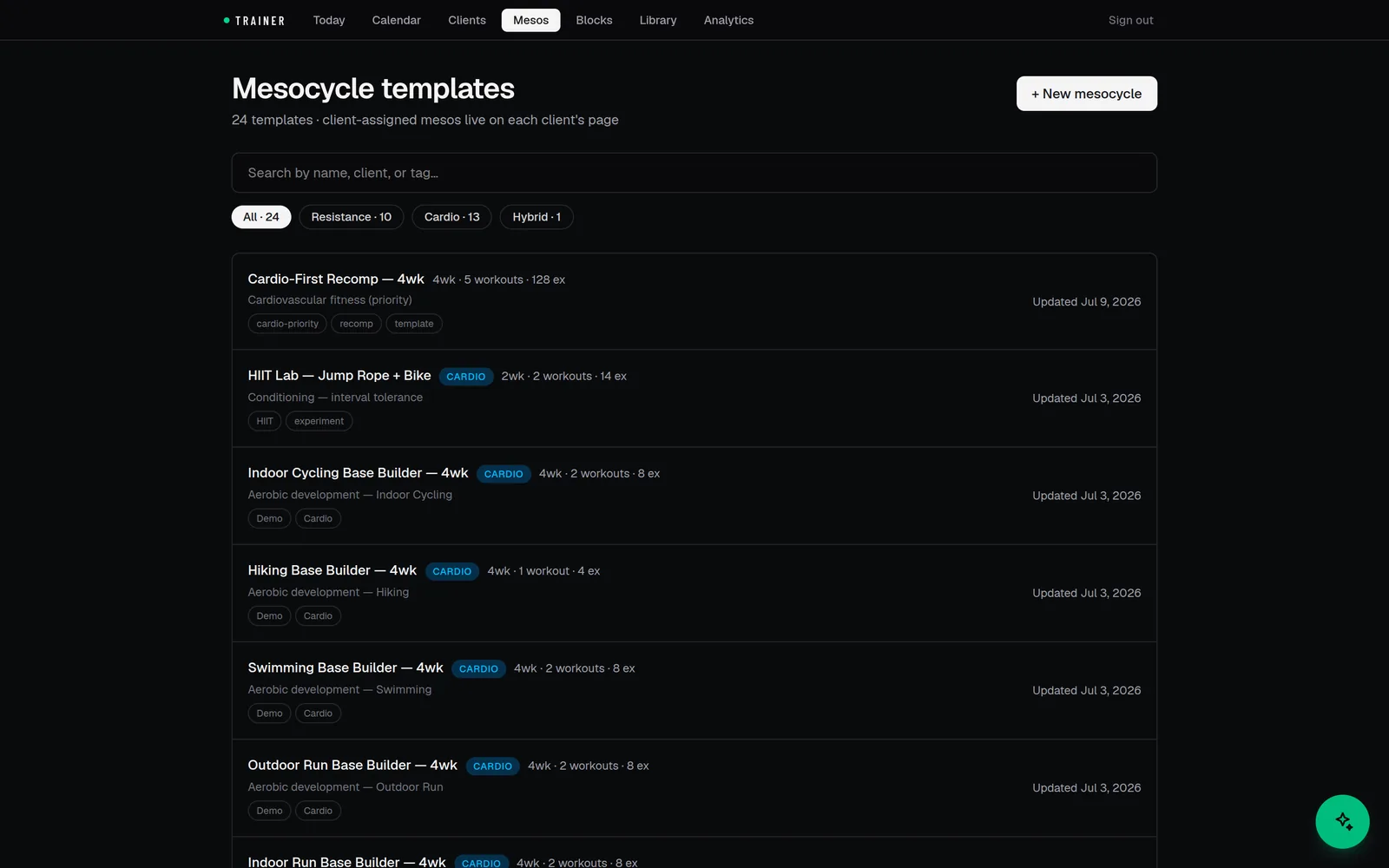1389x868 pixels.
Task: Open Indoor Cycling Base Builder — 4wk
Action: [x=694, y=496]
